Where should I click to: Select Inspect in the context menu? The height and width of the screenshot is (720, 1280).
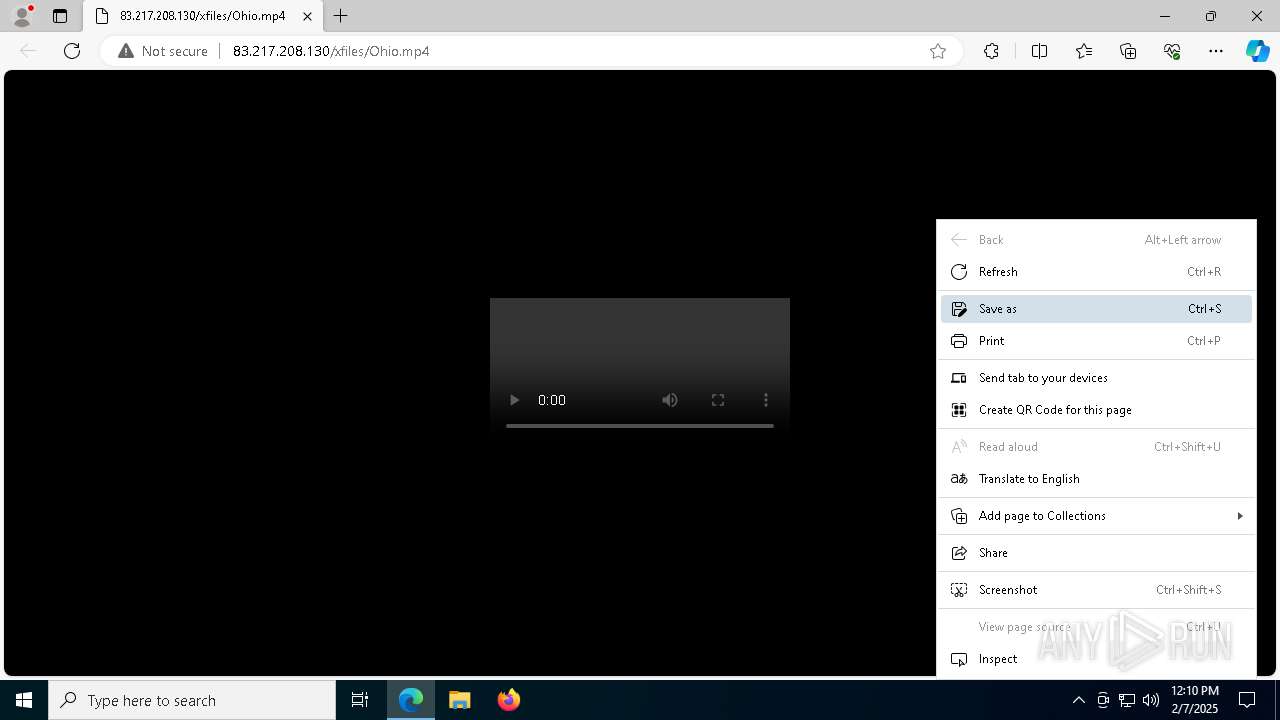click(x=1096, y=659)
